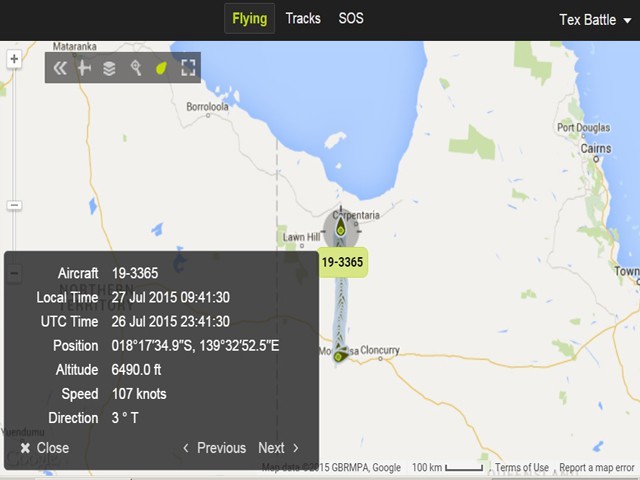Enter fullscreen map view
The width and height of the screenshot is (640, 480).
click(x=187, y=68)
